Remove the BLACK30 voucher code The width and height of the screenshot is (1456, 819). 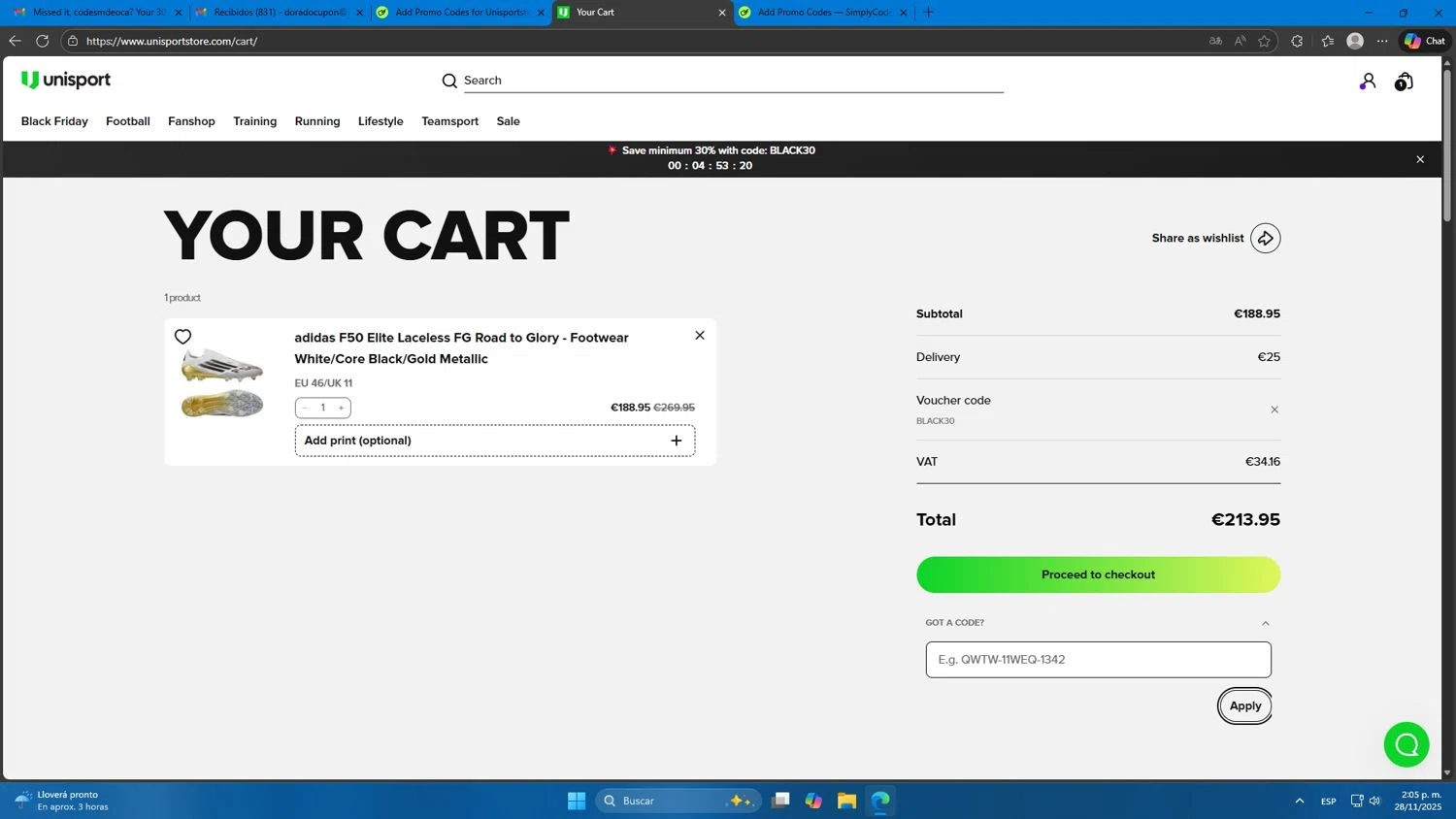(1274, 409)
